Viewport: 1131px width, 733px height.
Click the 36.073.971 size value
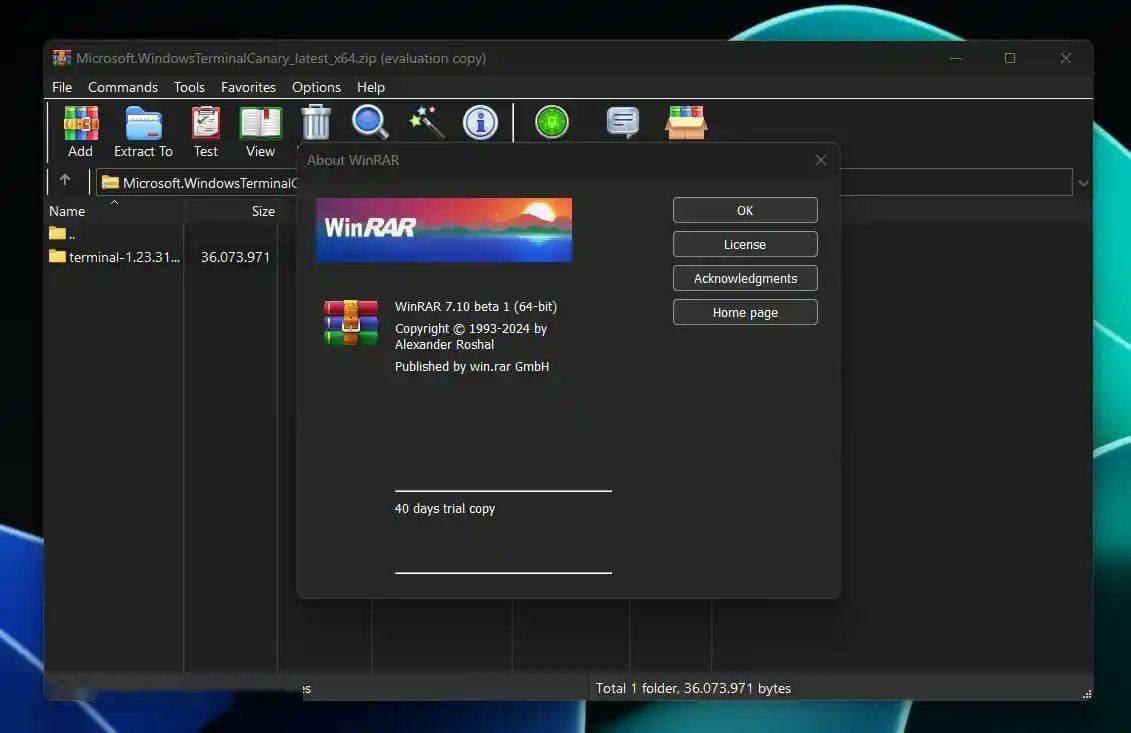[x=235, y=257]
